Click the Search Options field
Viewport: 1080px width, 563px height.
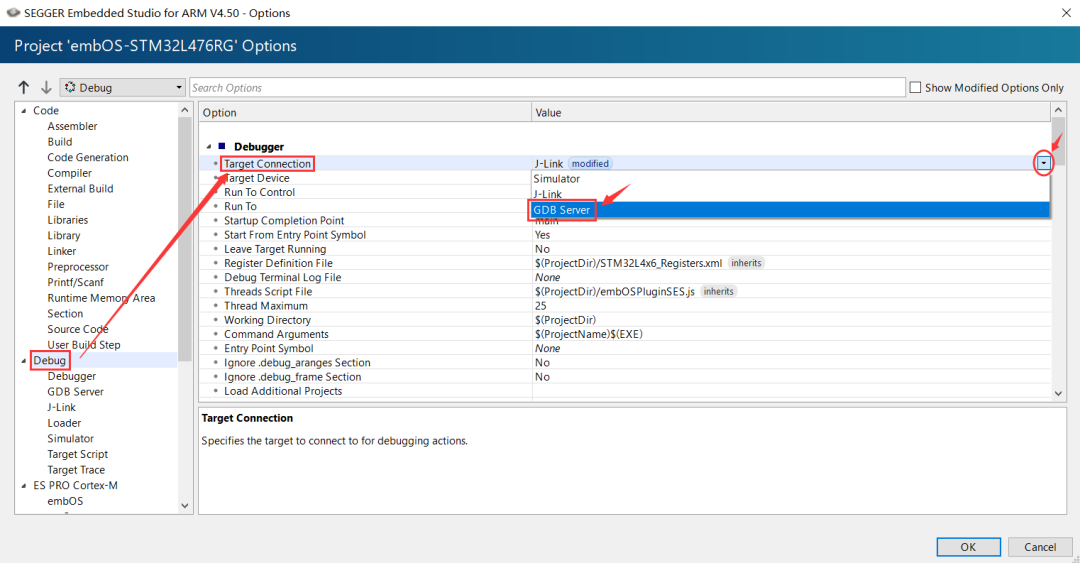[547, 88]
